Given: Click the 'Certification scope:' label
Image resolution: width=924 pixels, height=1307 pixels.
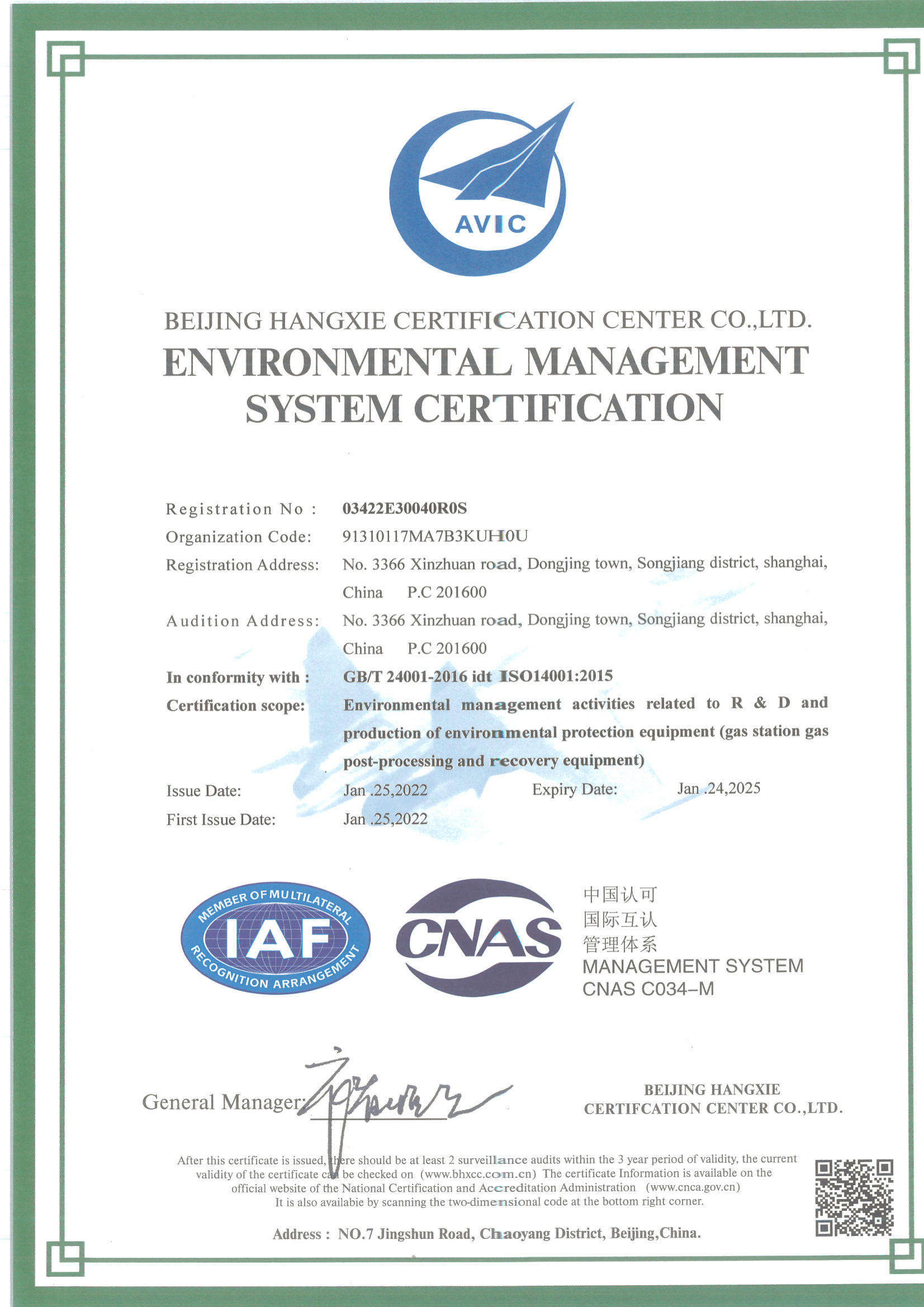Looking at the screenshot, I should click(235, 706).
